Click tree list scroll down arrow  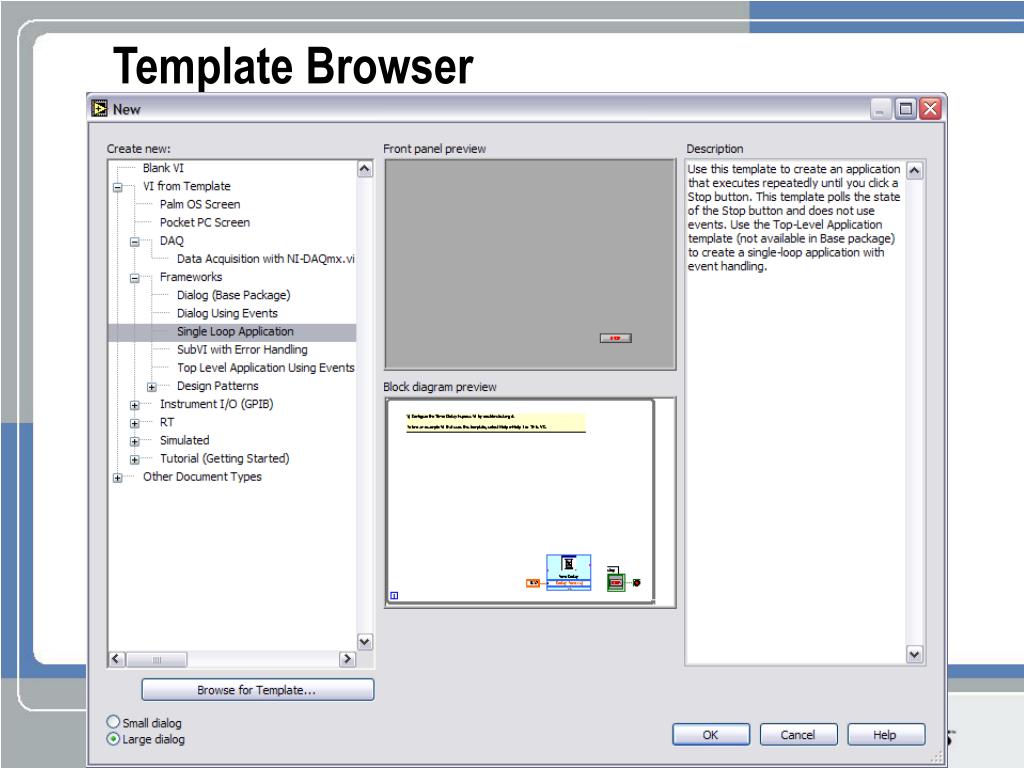coord(364,642)
